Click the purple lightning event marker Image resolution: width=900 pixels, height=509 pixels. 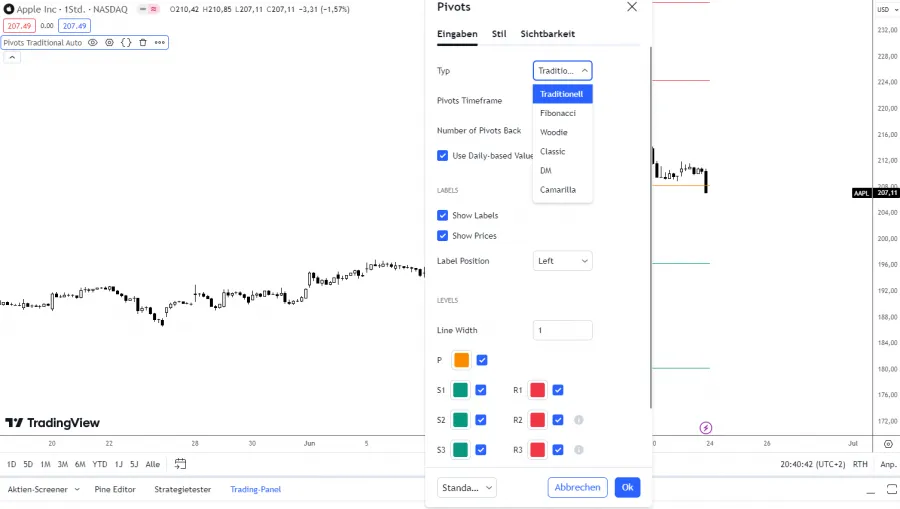[706, 428]
